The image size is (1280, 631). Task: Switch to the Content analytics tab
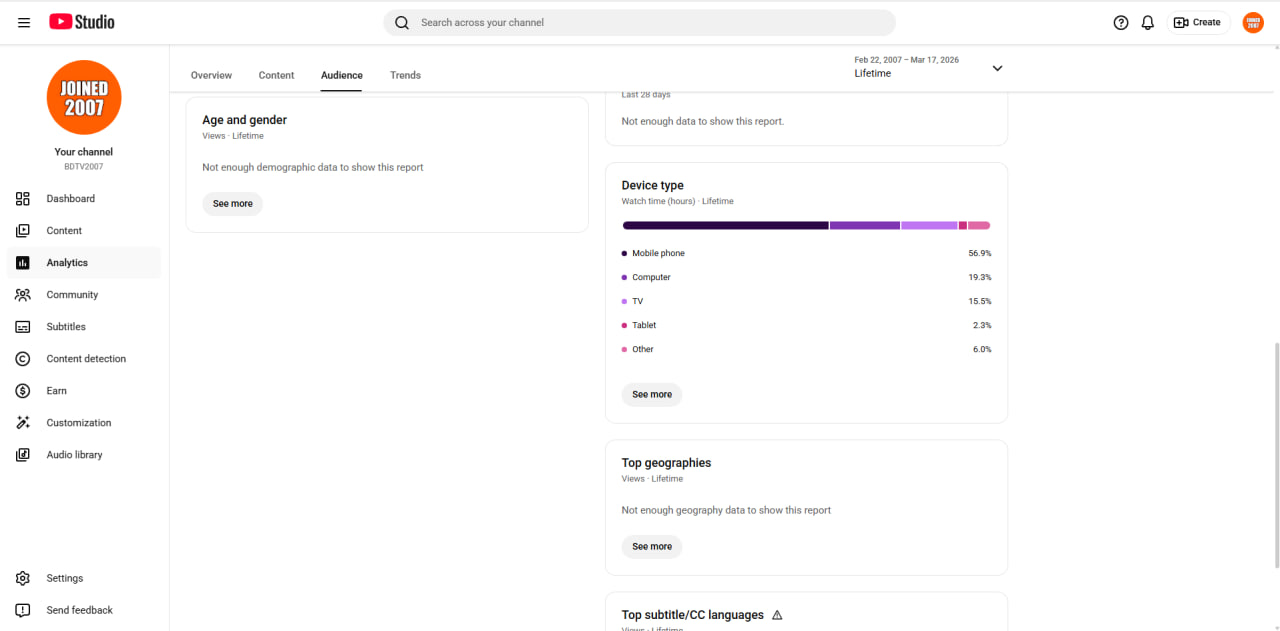[x=276, y=75]
